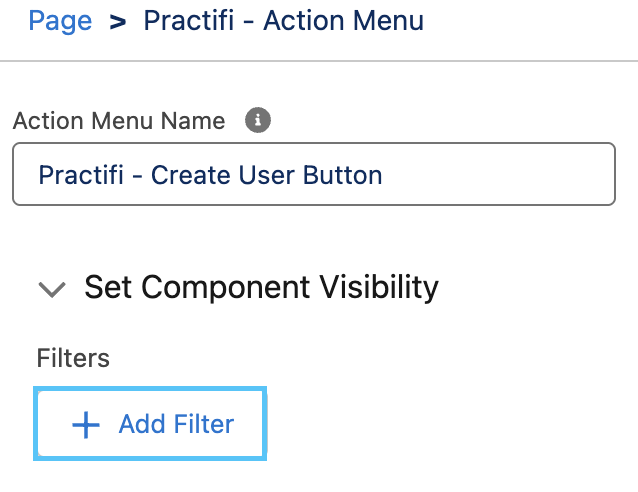This screenshot has height=492, width=638.
Task: Click the words Action Menu in the breadcrumb
Action: point(343,20)
